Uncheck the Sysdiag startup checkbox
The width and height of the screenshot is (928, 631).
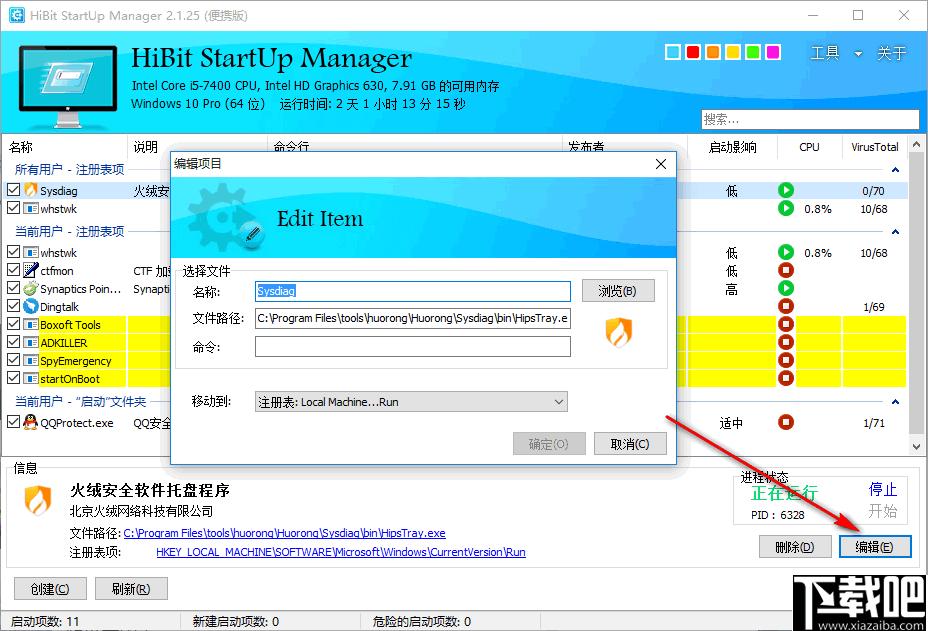[x=14, y=190]
